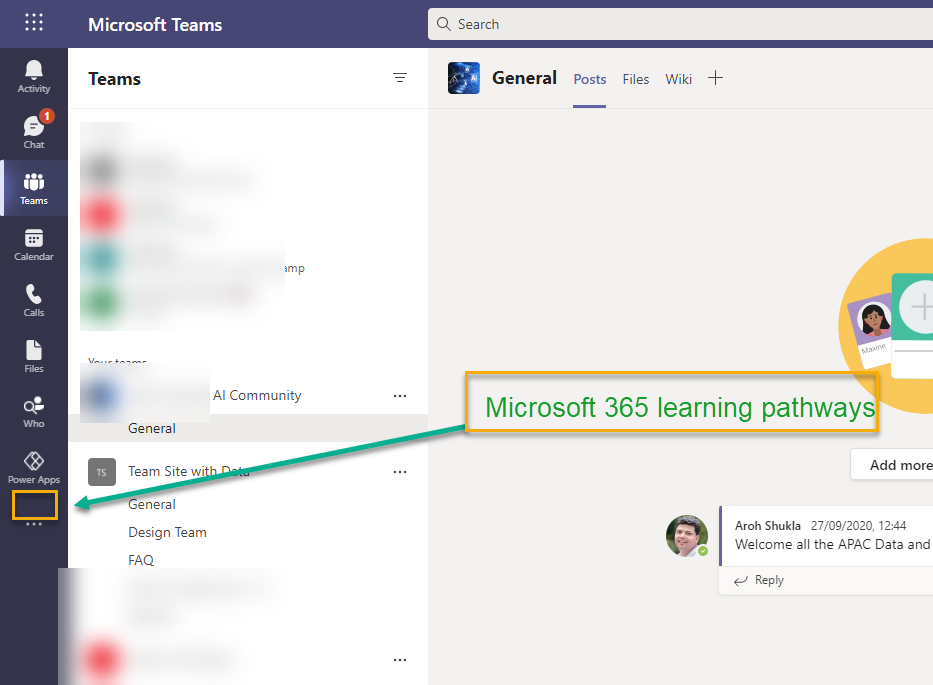Open options for the bottom blurred team
This screenshot has width=933, height=685.
point(400,659)
